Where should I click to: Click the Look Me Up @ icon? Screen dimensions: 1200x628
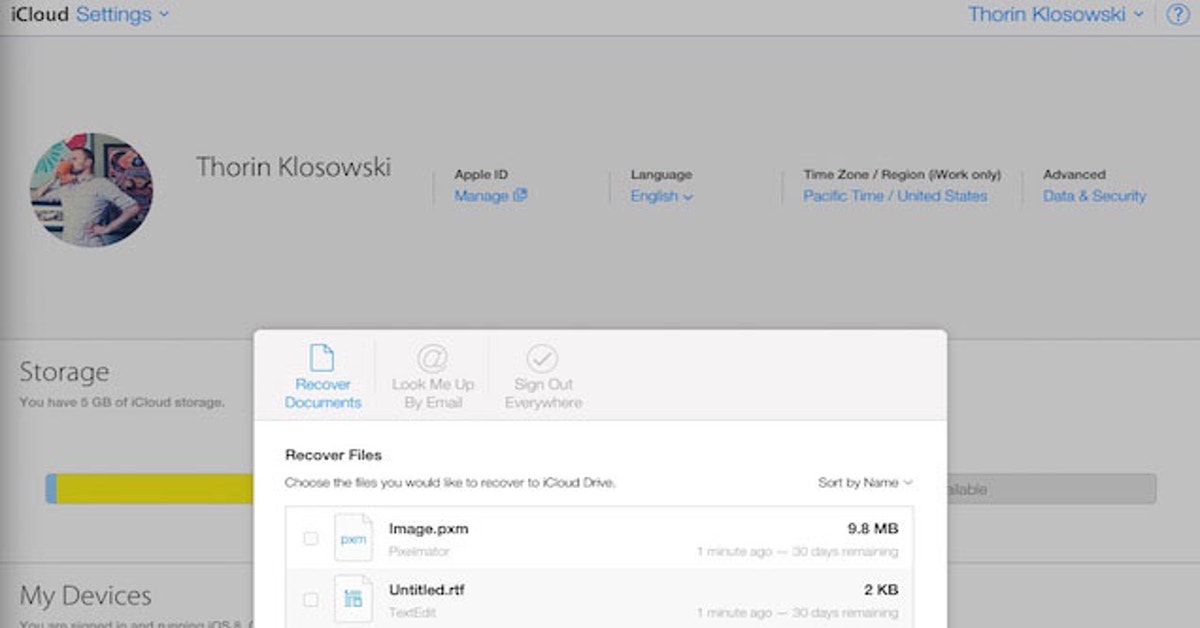click(432, 358)
